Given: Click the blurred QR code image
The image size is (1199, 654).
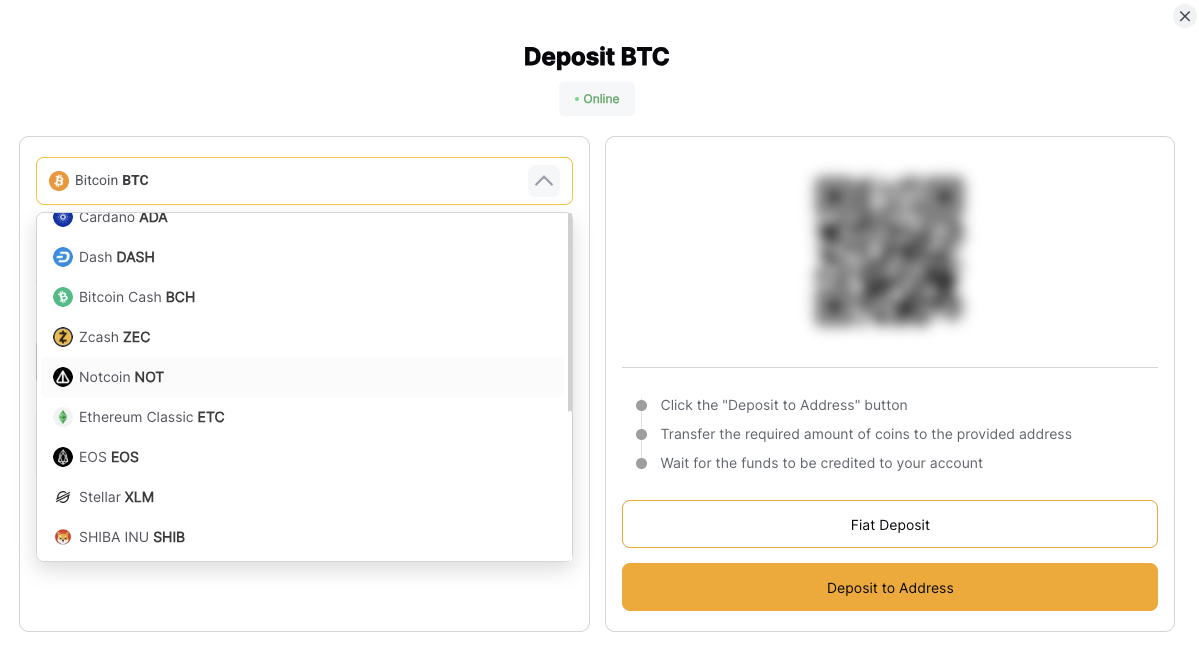Looking at the screenshot, I should point(889,251).
